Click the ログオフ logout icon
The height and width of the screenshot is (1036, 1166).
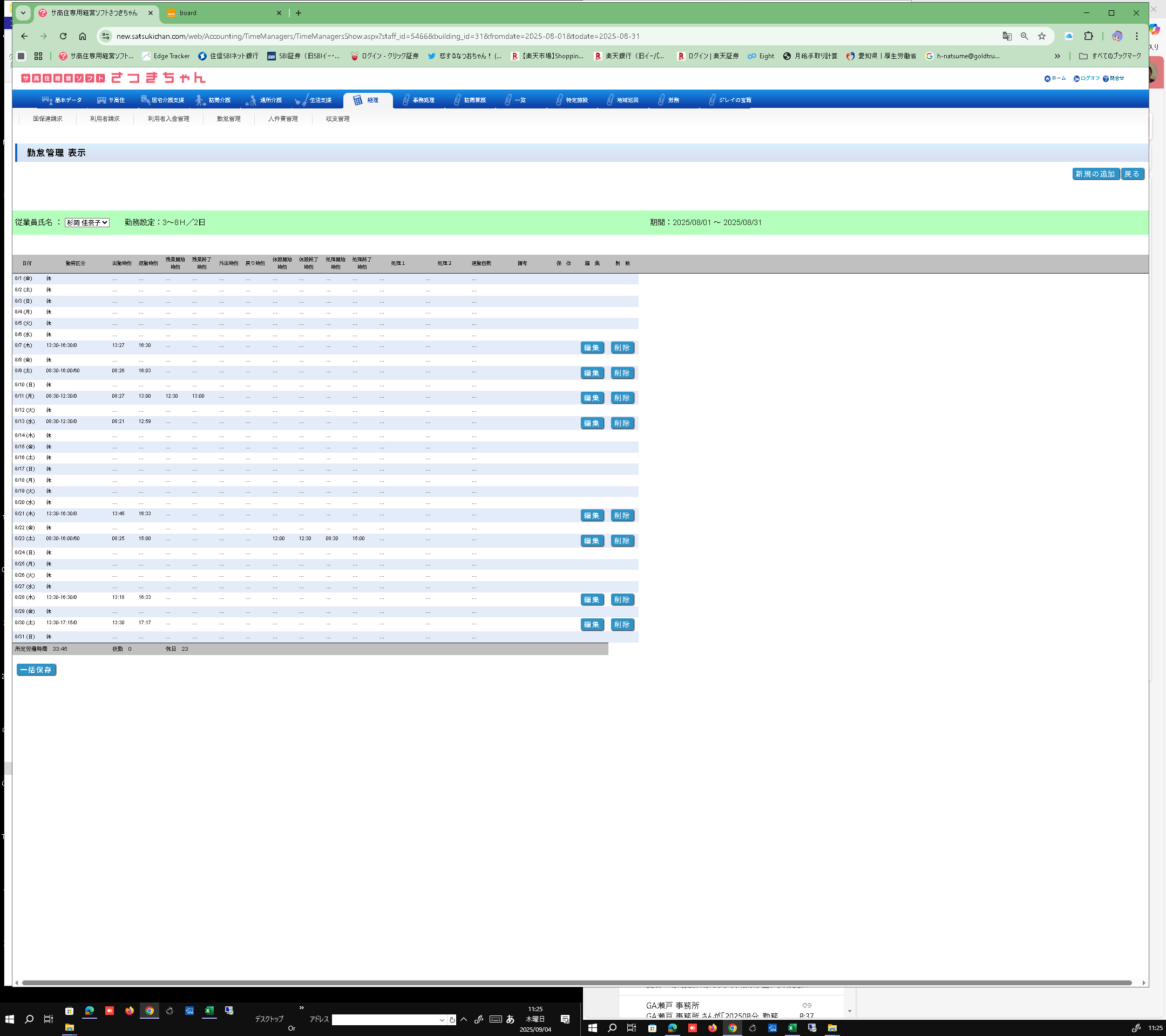(x=1076, y=79)
